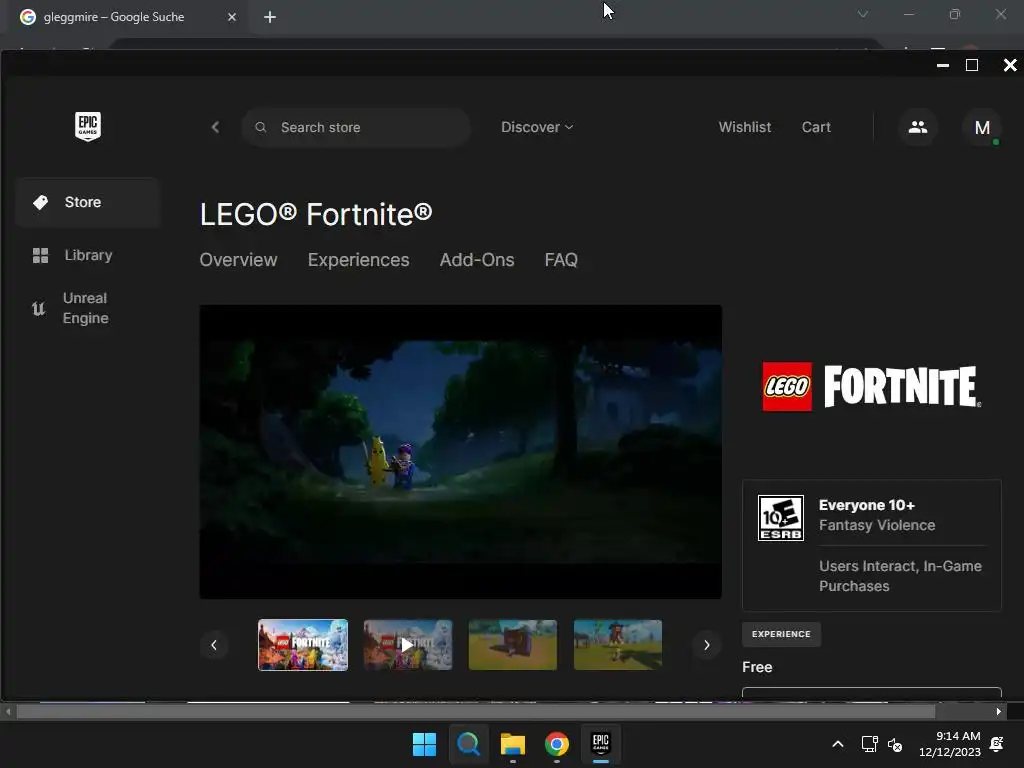Show next media thumbnails
Screen dimensions: 1024x768
click(x=707, y=645)
